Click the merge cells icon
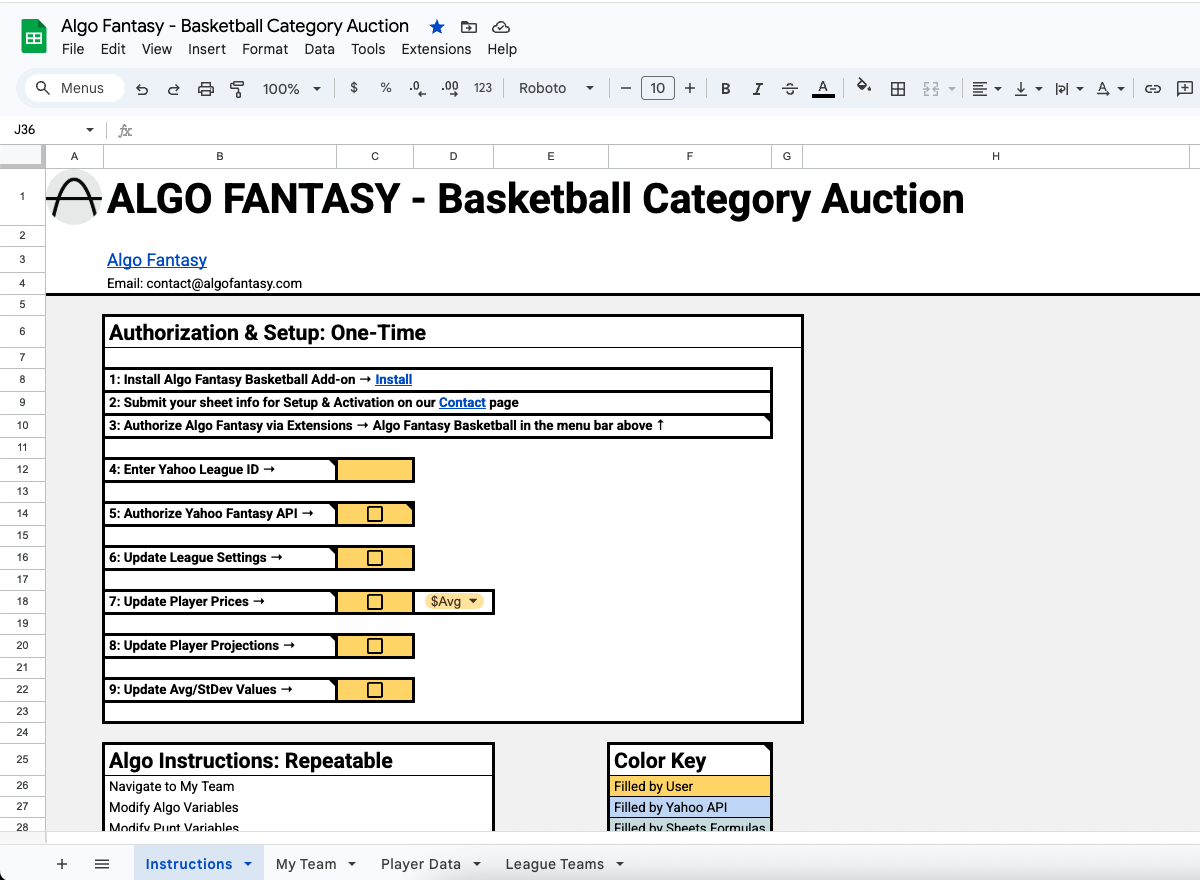 931,89
